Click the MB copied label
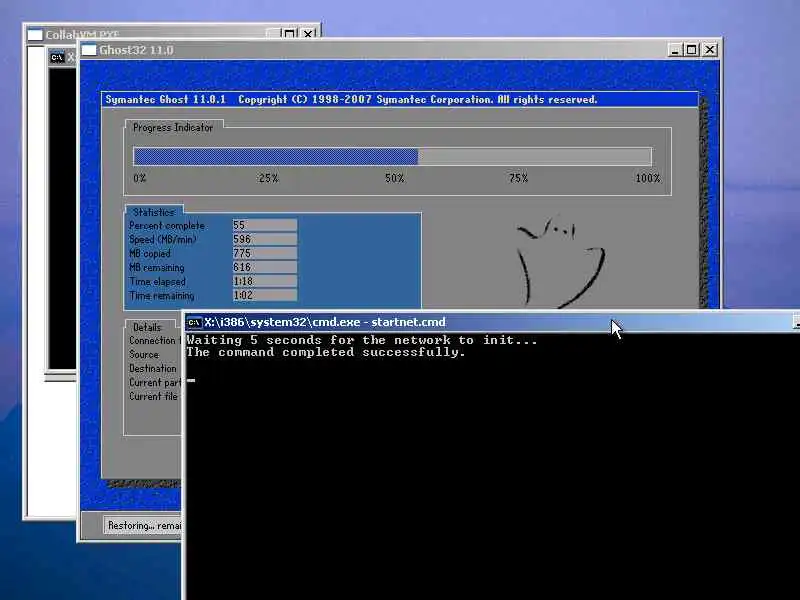 (x=149, y=254)
